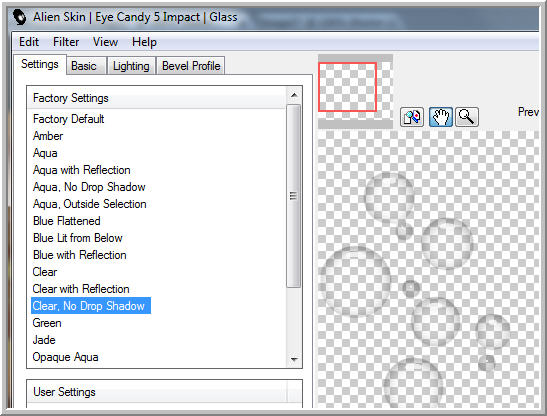Switch to the Bevel Profile tab
Screen dimensions: 547x416
pyautogui.click(x=191, y=66)
